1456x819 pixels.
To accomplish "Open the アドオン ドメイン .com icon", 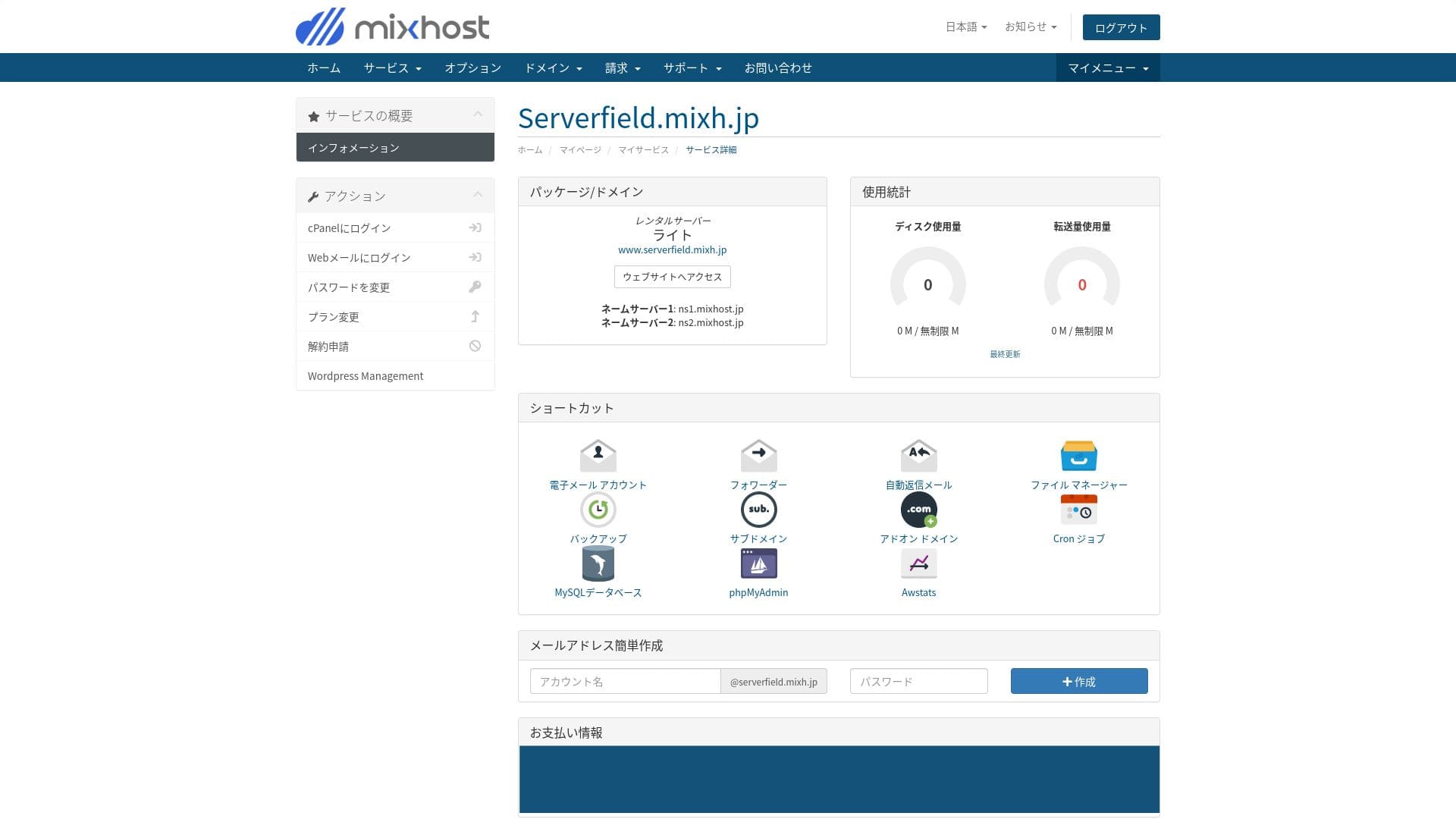I will pyautogui.click(x=918, y=510).
